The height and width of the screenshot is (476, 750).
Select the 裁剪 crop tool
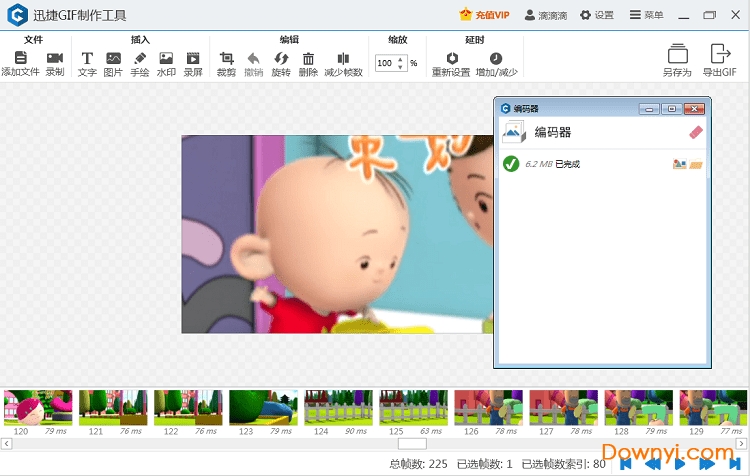pos(226,59)
